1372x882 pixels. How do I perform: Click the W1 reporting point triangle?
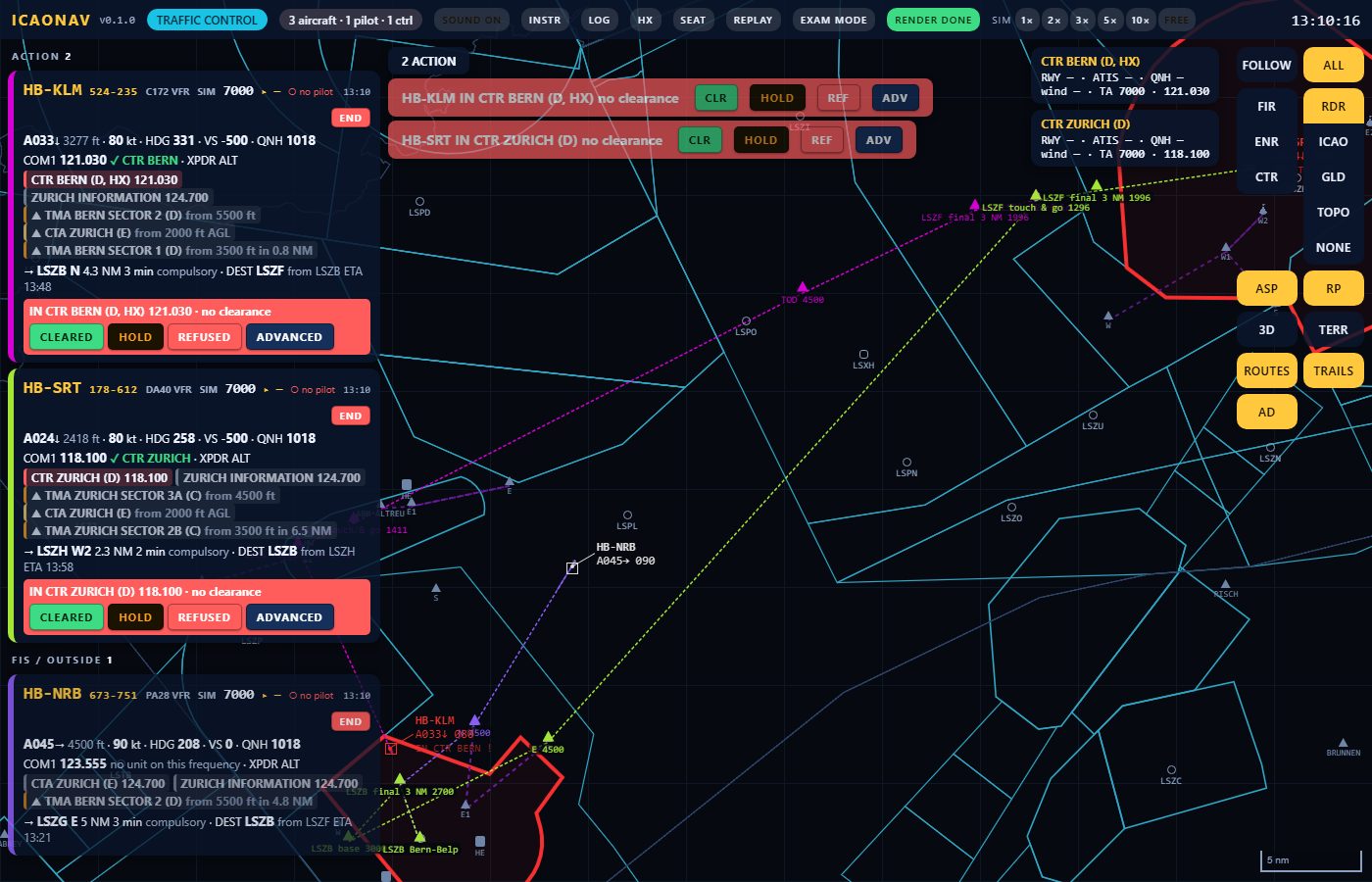pos(1225,248)
